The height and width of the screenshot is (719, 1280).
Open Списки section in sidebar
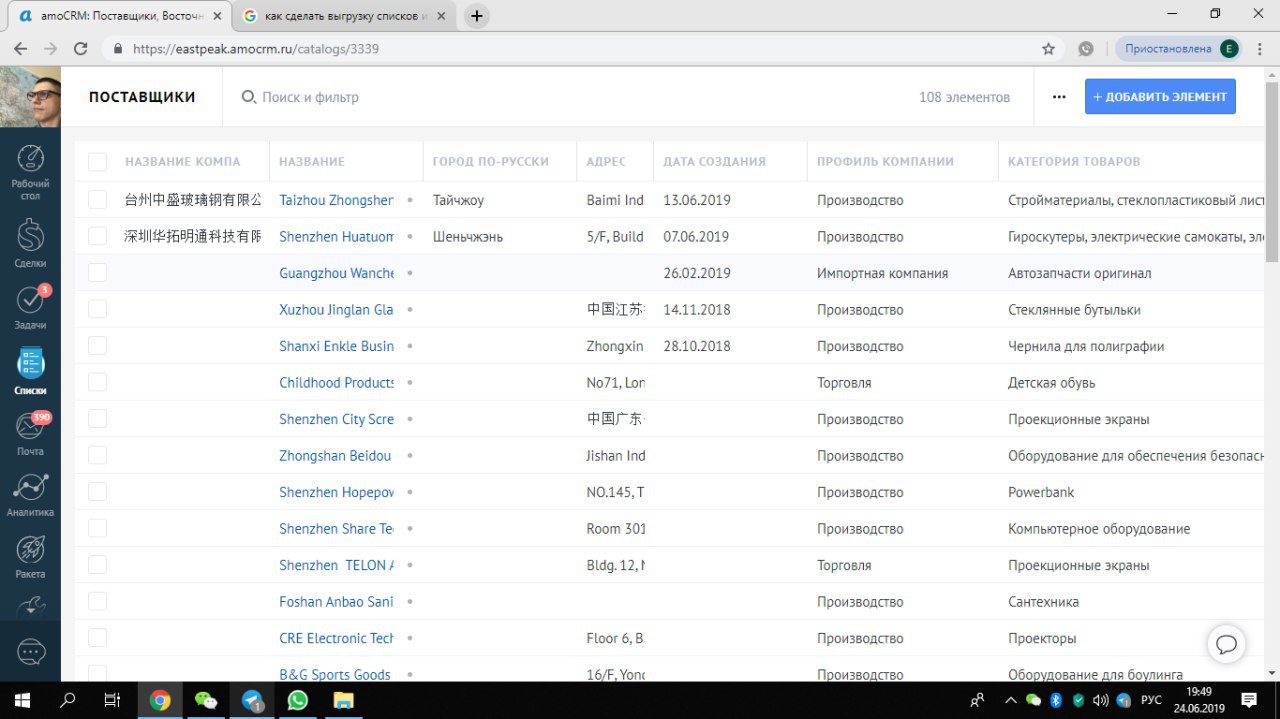(x=30, y=371)
